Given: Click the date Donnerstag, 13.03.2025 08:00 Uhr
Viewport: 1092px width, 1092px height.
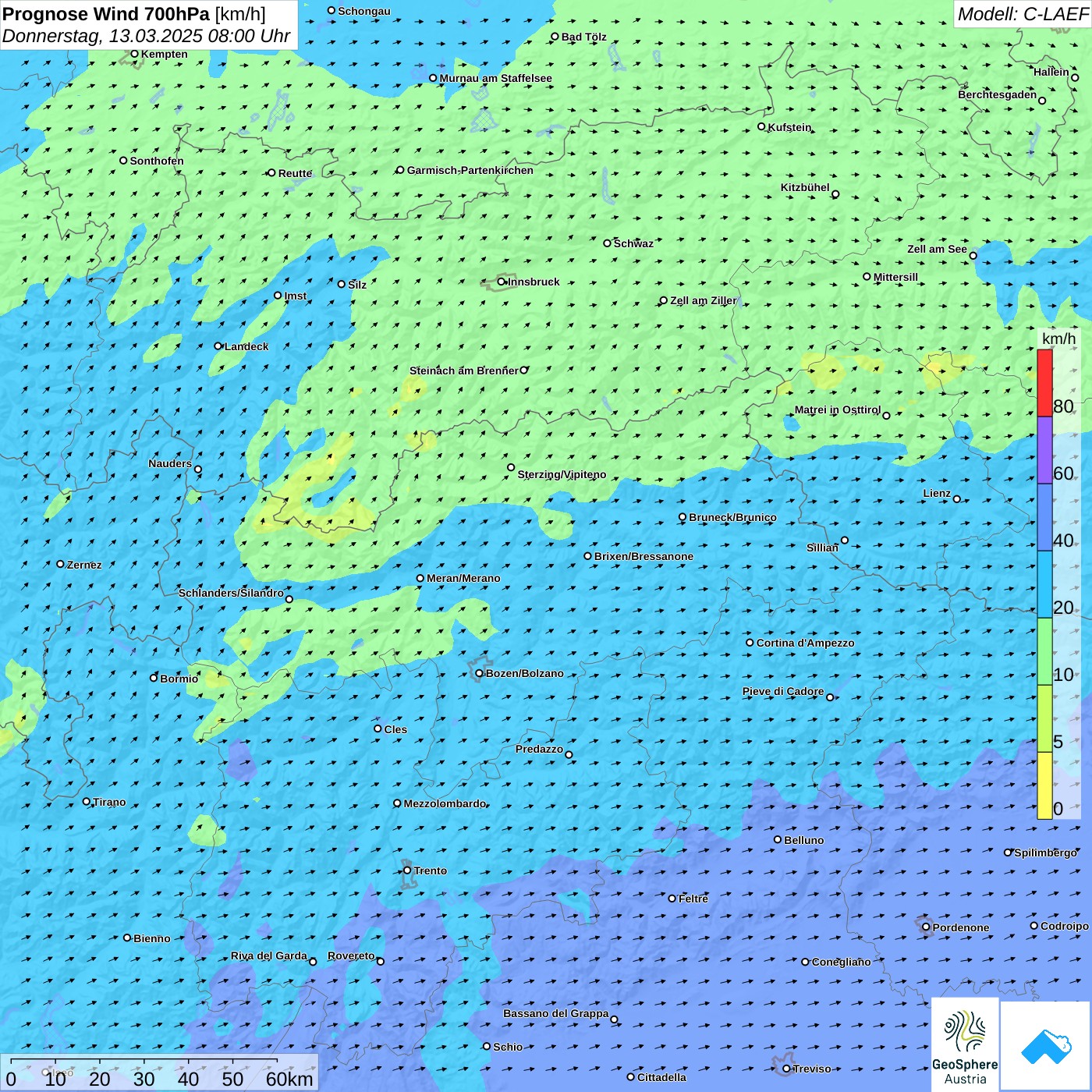Looking at the screenshot, I should point(147,36).
